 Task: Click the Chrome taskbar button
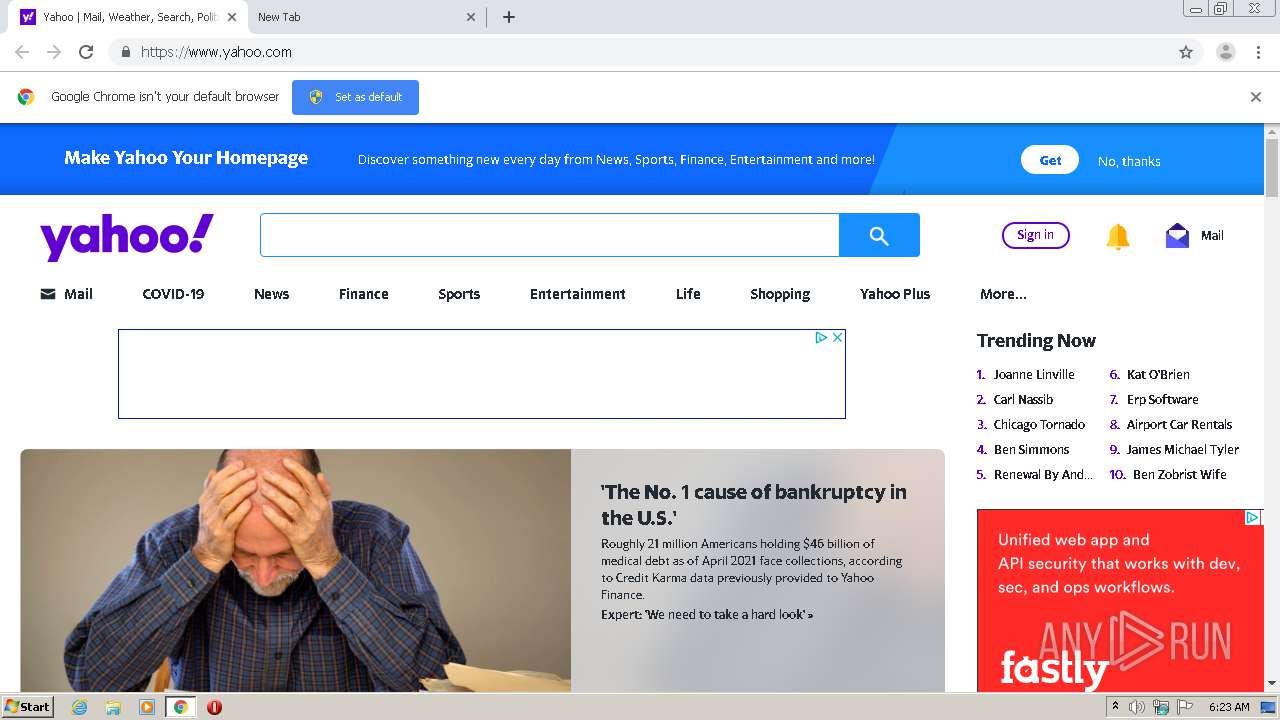[x=181, y=707]
